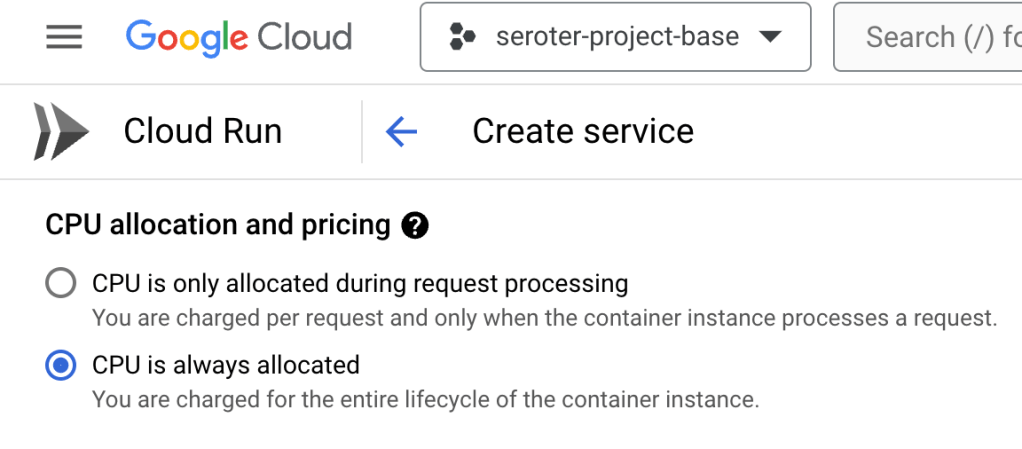The image size is (1022, 449).
Task: Click the hexagon project icon in selector
Action: [x=462, y=38]
